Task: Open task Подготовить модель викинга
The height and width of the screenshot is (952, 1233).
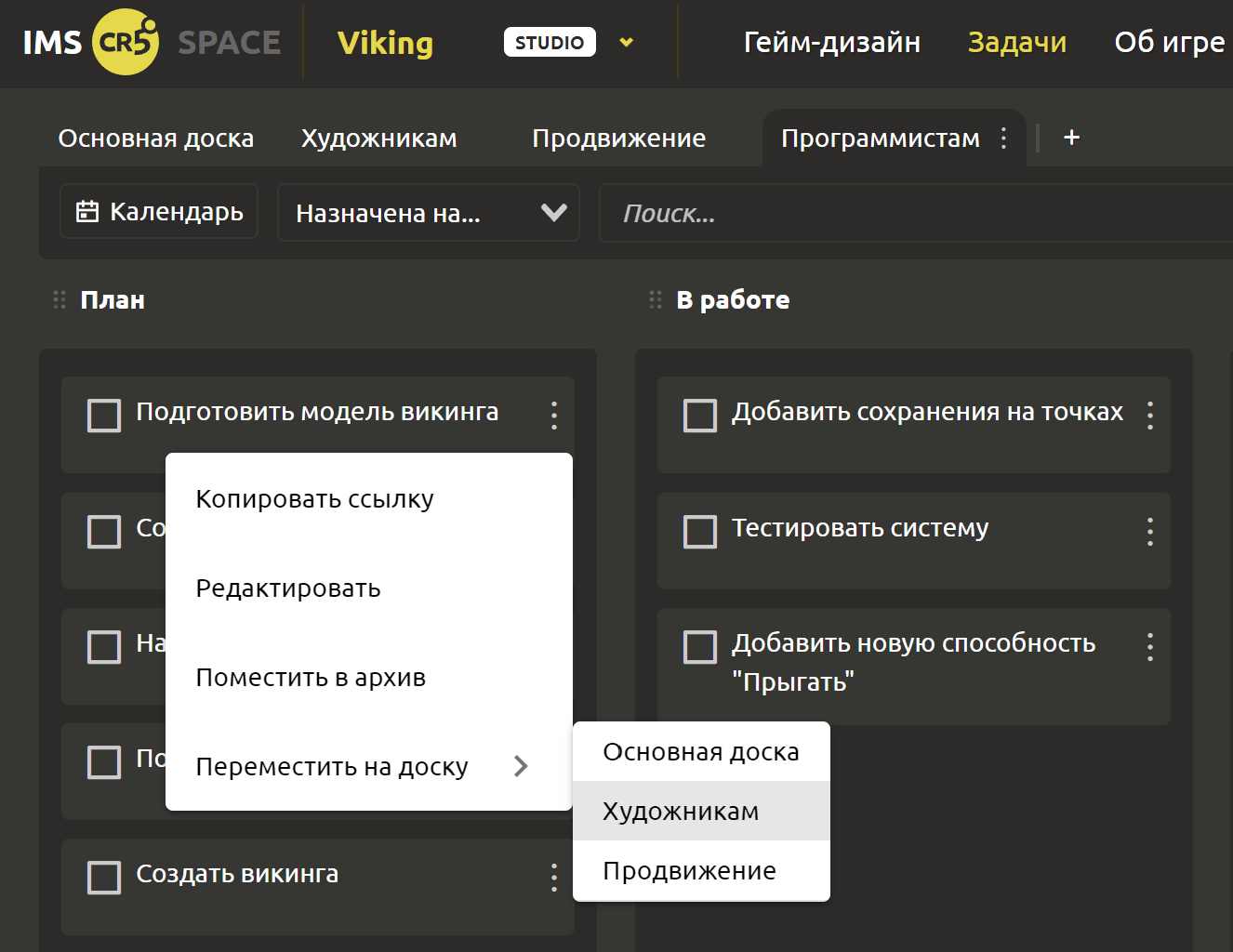Action: click(317, 412)
